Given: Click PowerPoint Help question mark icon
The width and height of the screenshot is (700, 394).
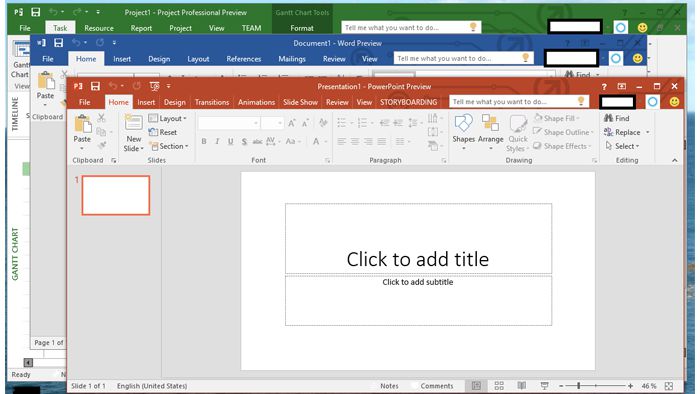Looking at the screenshot, I should [604, 87].
